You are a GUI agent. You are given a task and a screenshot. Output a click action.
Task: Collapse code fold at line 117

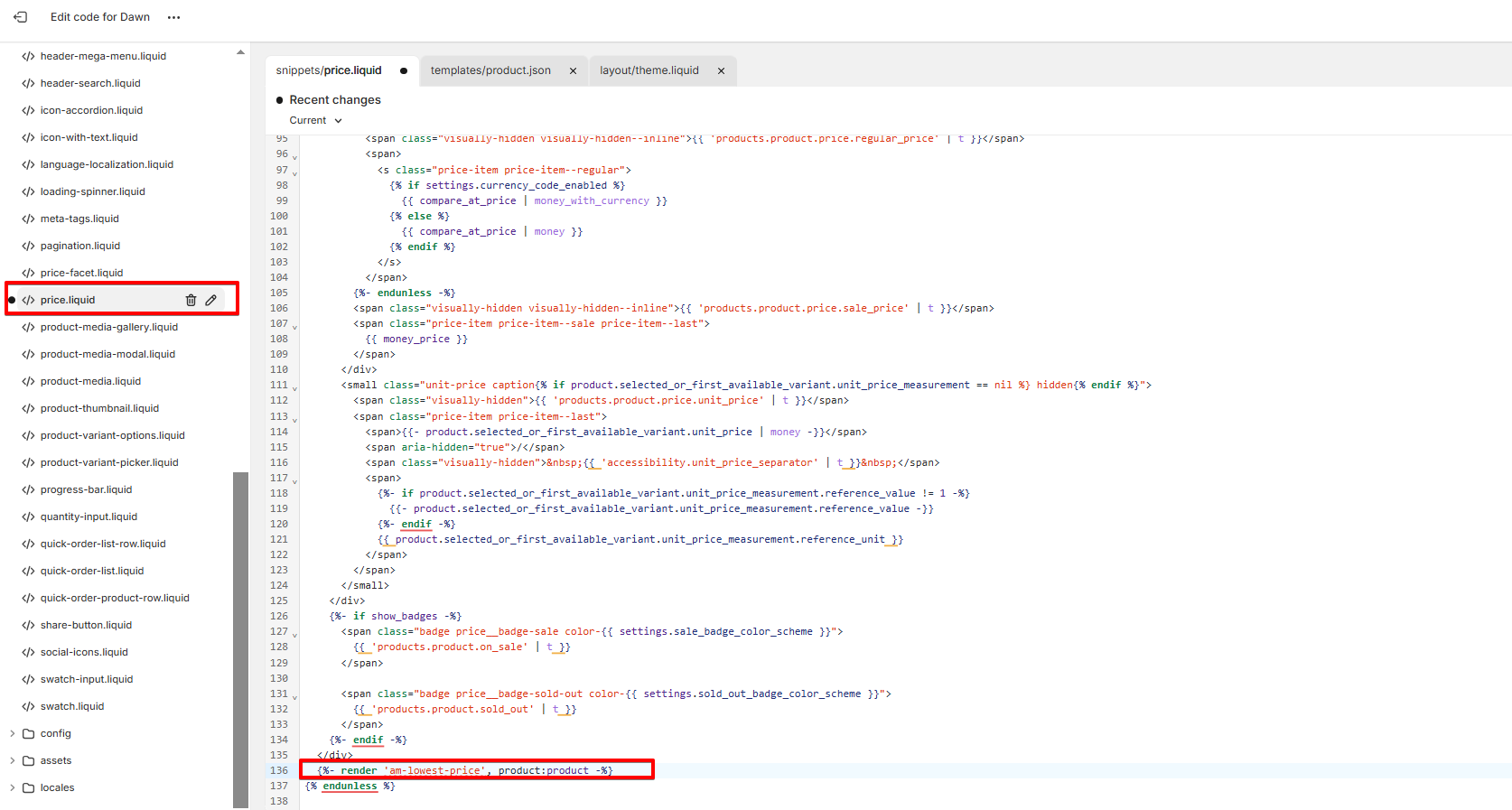(x=294, y=480)
